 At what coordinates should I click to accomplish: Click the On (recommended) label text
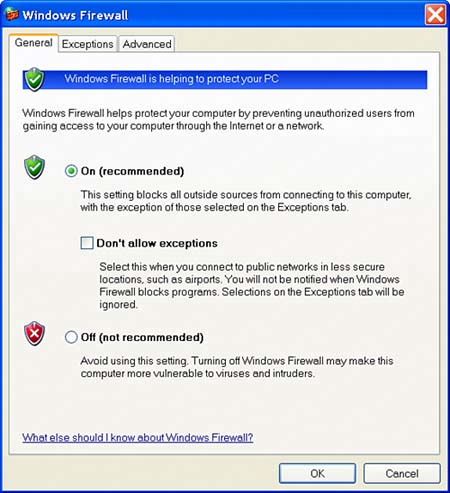(132, 171)
